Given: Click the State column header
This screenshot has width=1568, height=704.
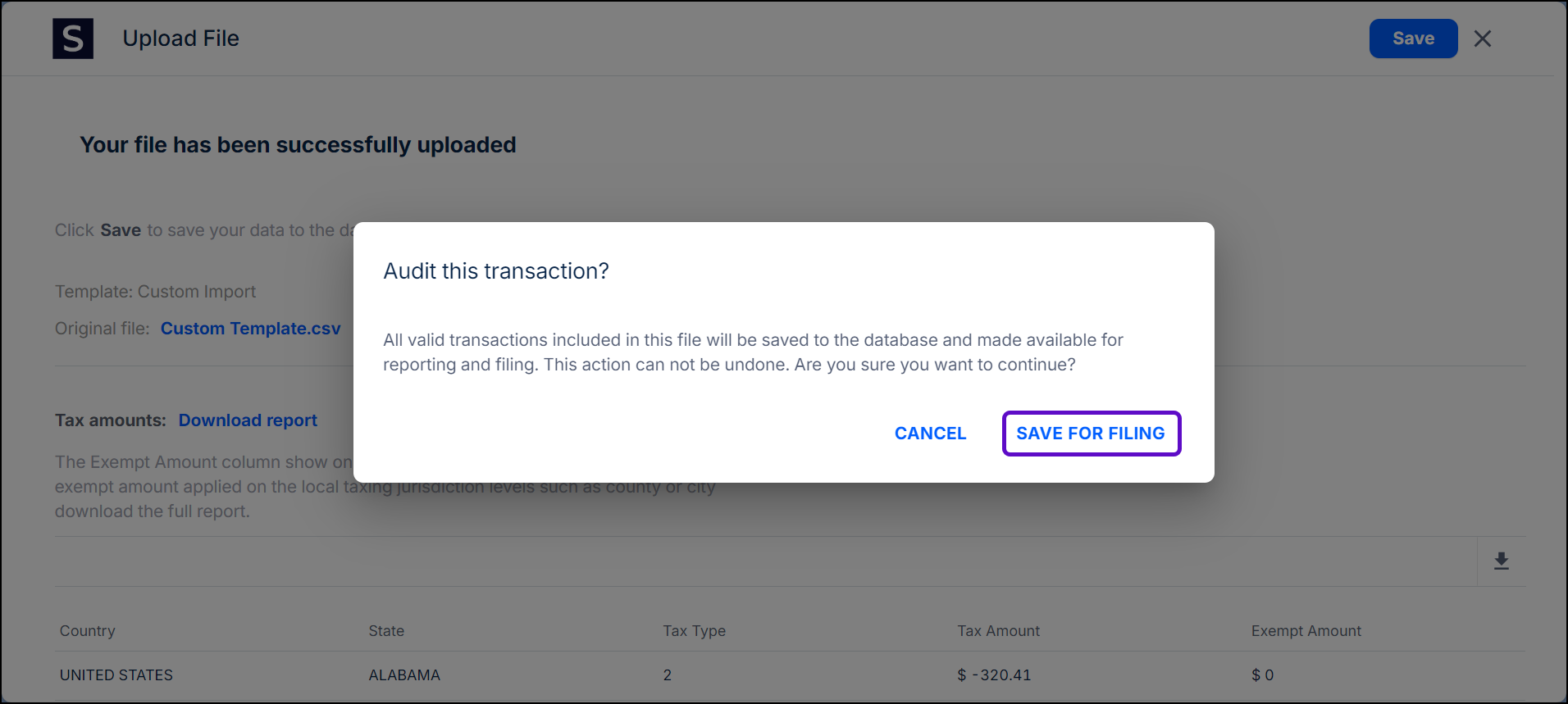Looking at the screenshot, I should (x=386, y=631).
